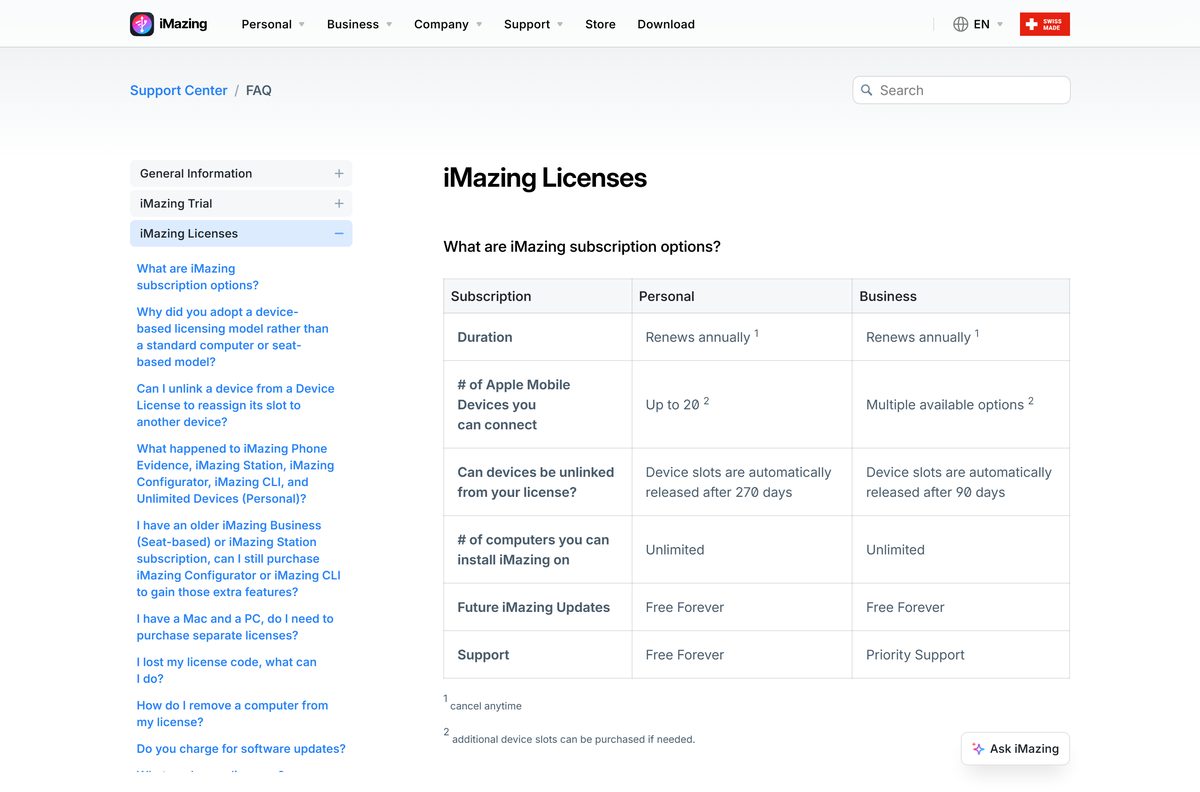Viewport: 1200px width, 792px height.
Task: Open 'What are iMazing subscription options?' link
Action: click(x=198, y=277)
